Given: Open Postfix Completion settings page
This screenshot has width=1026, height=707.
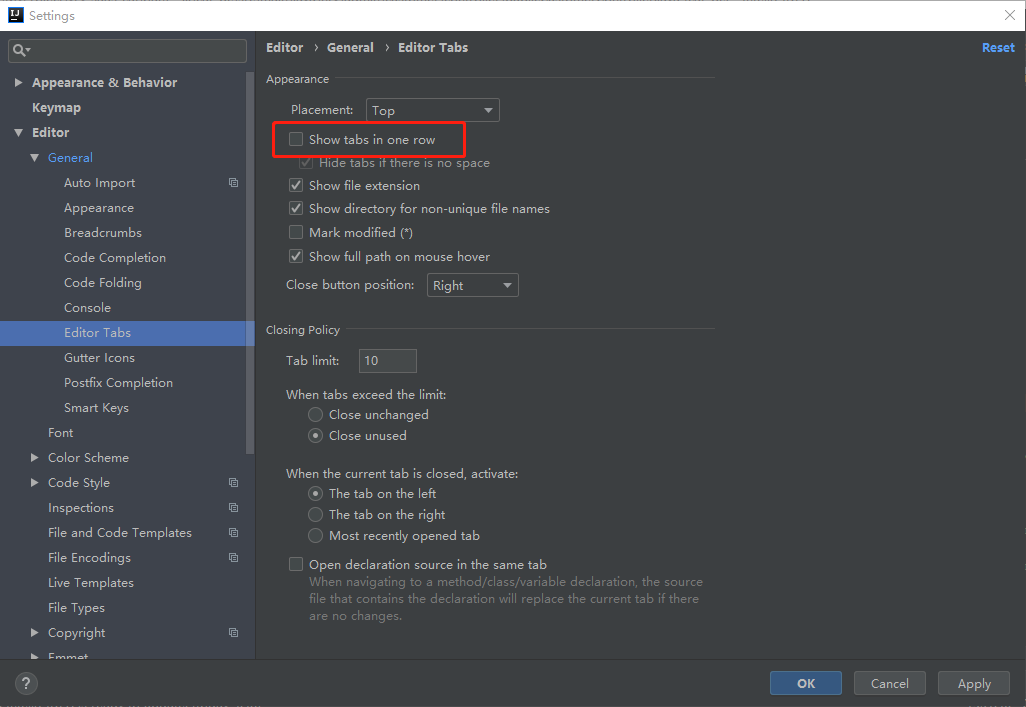Looking at the screenshot, I should 118,382.
